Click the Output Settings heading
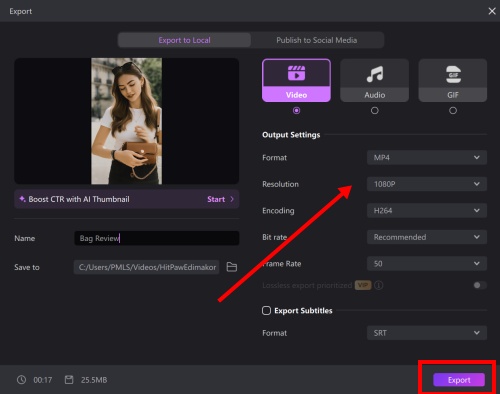This screenshot has height=394, width=500. [291, 135]
